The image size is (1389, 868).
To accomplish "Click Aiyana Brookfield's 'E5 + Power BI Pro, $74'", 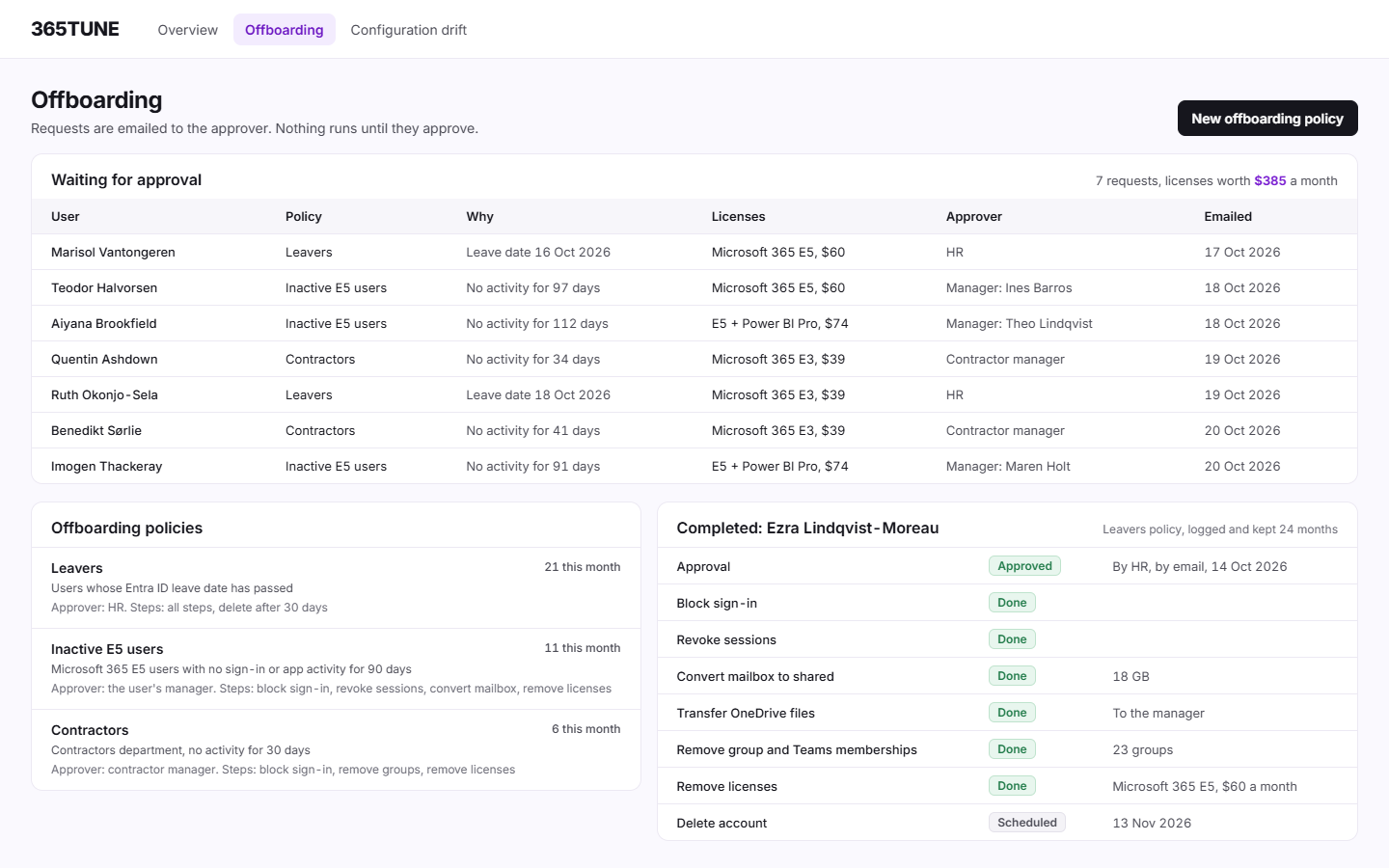I will [x=780, y=323].
